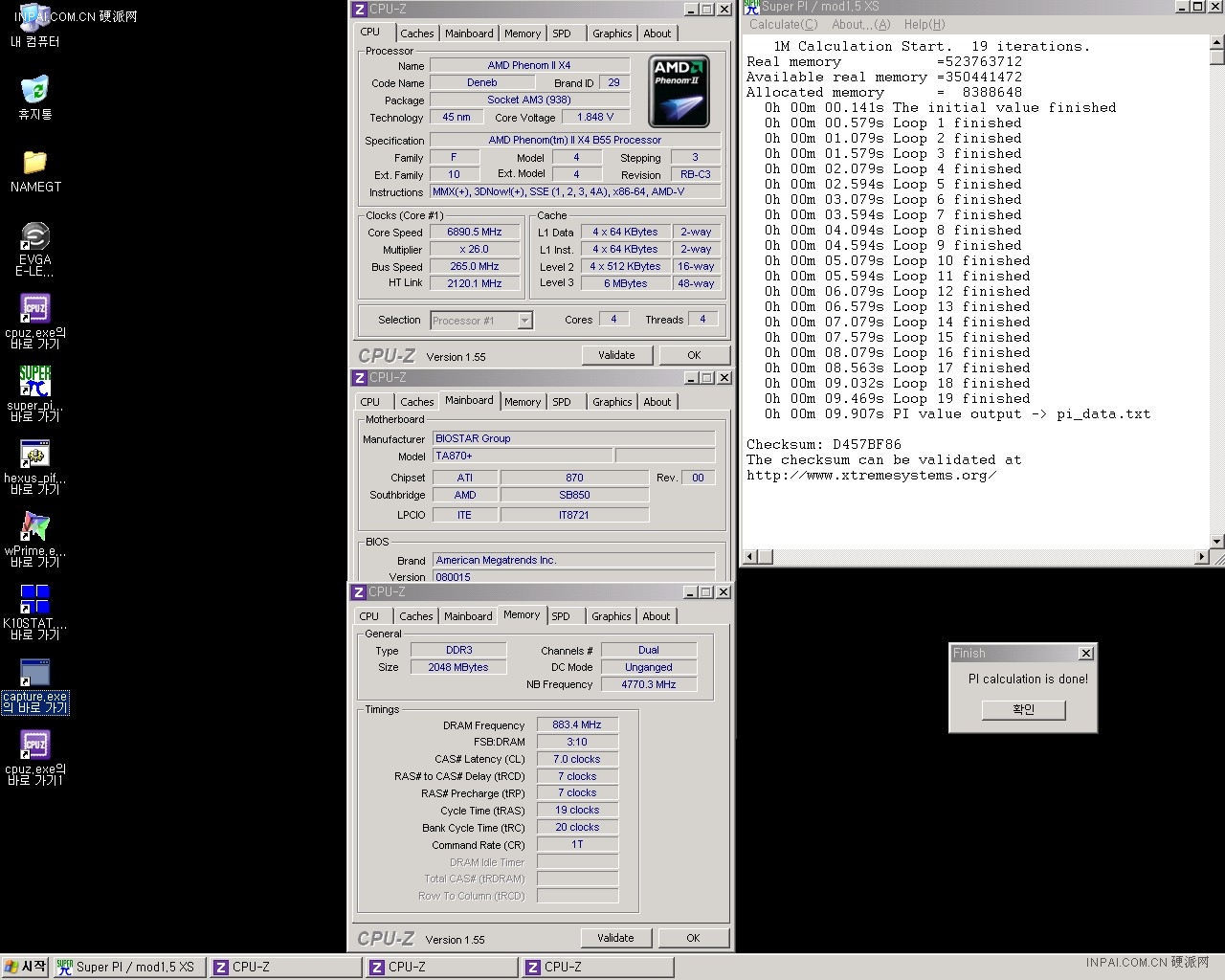Image resolution: width=1225 pixels, height=980 pixels.
Task: Open SPD tab in bottom CPU-Z window
Action: (561, 616)
